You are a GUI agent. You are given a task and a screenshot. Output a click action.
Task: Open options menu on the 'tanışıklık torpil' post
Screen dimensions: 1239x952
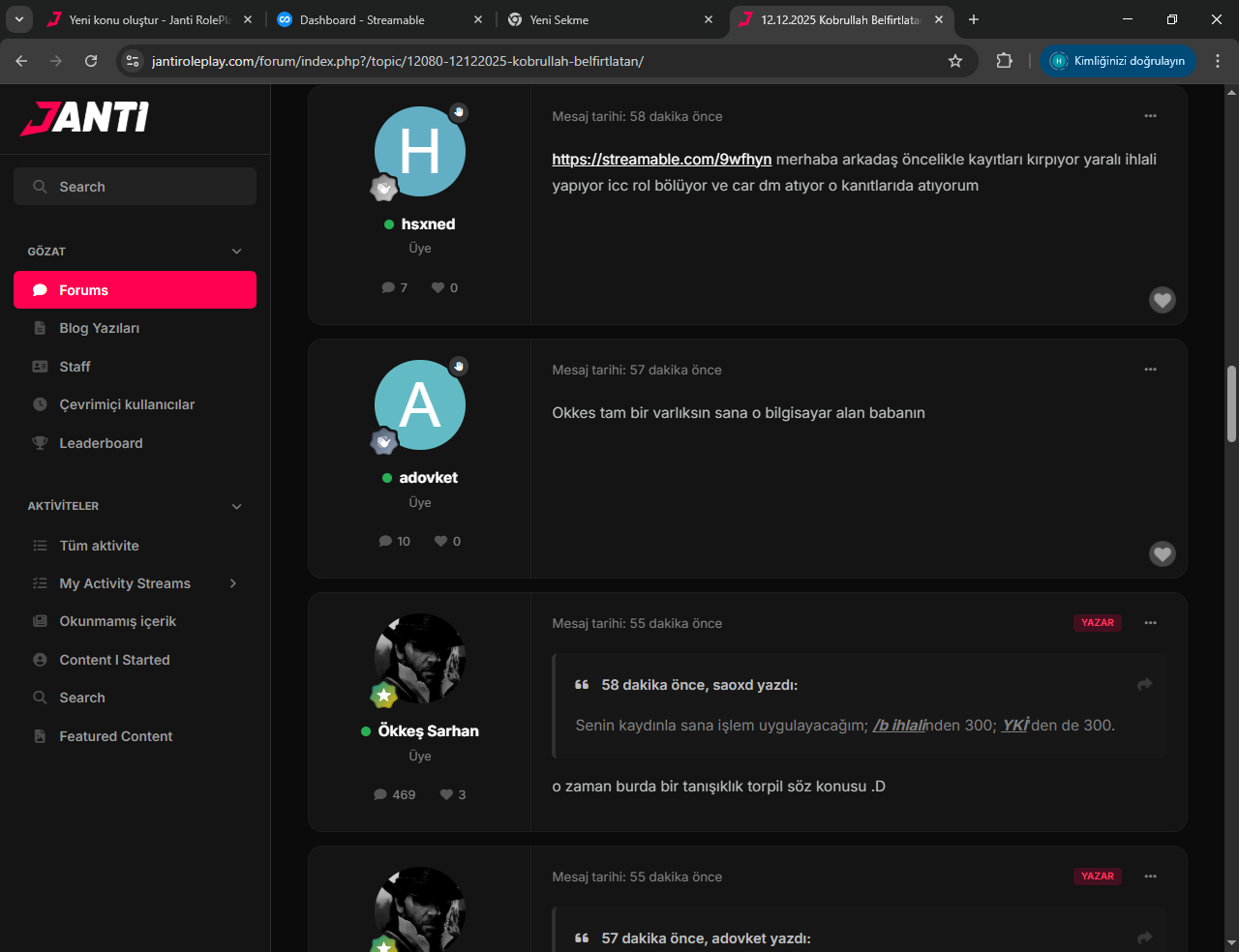pos(1150,623)
